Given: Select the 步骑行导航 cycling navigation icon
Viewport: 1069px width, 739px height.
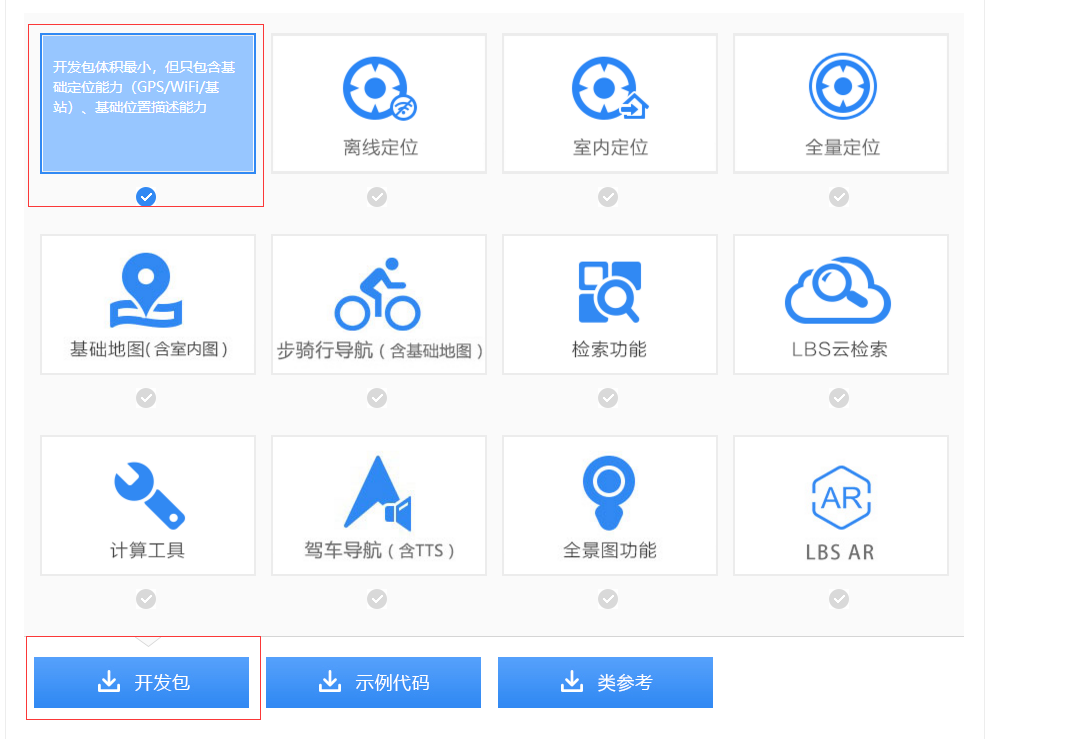Looking at the screenshot, I should pos(377,290).
